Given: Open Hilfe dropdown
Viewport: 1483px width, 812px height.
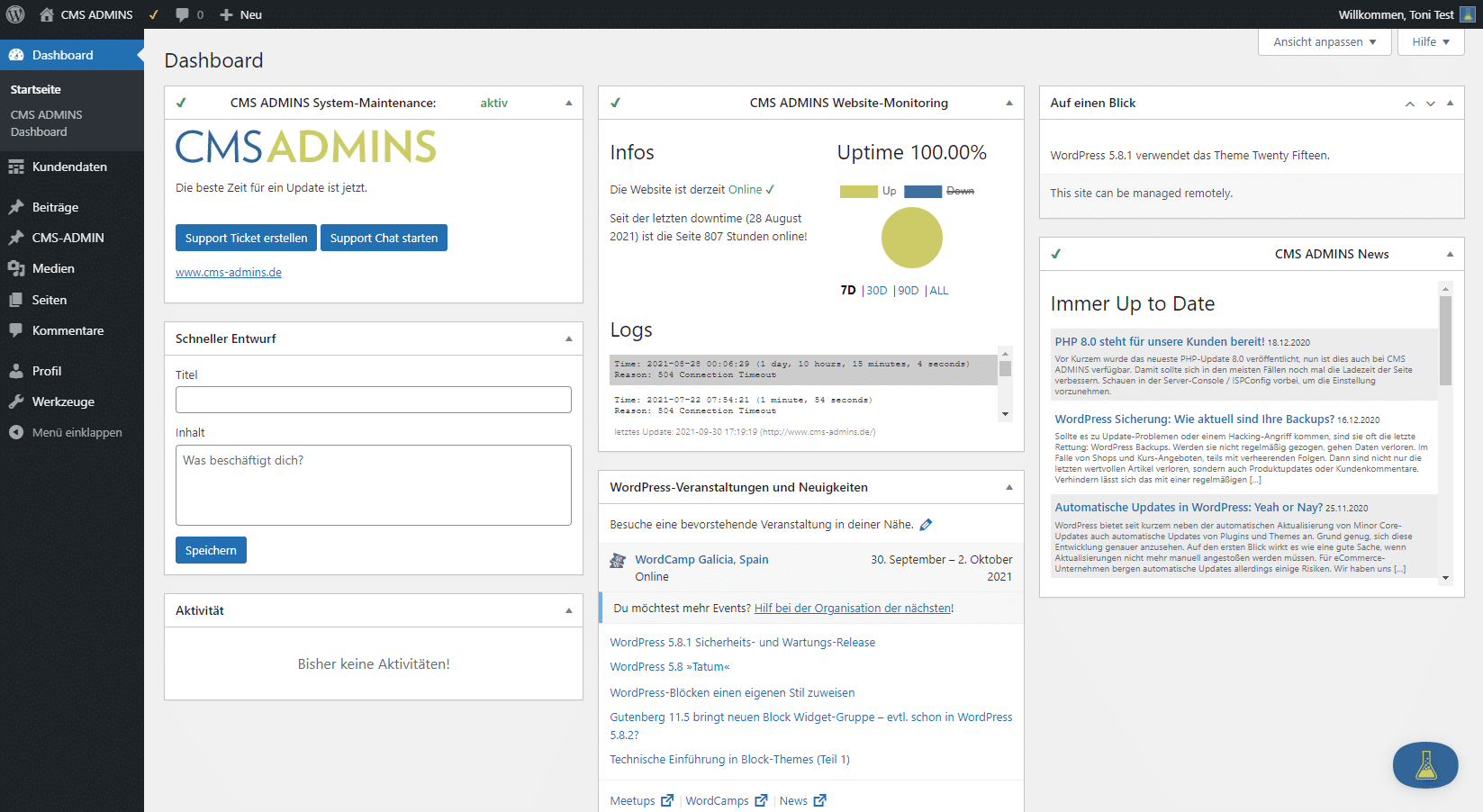Looking at the screenshot, I should 1431,41.
